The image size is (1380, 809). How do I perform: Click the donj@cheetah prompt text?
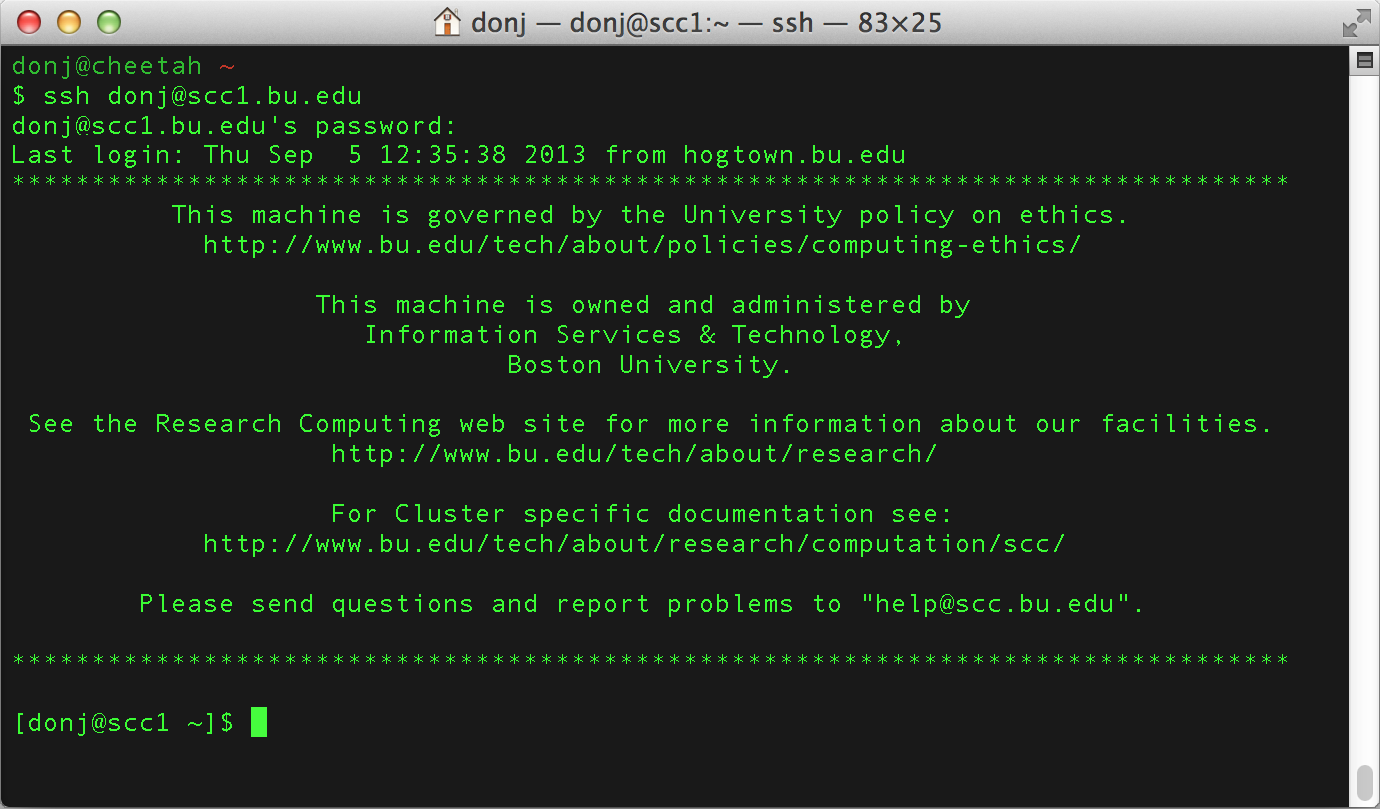coord(107,66)
